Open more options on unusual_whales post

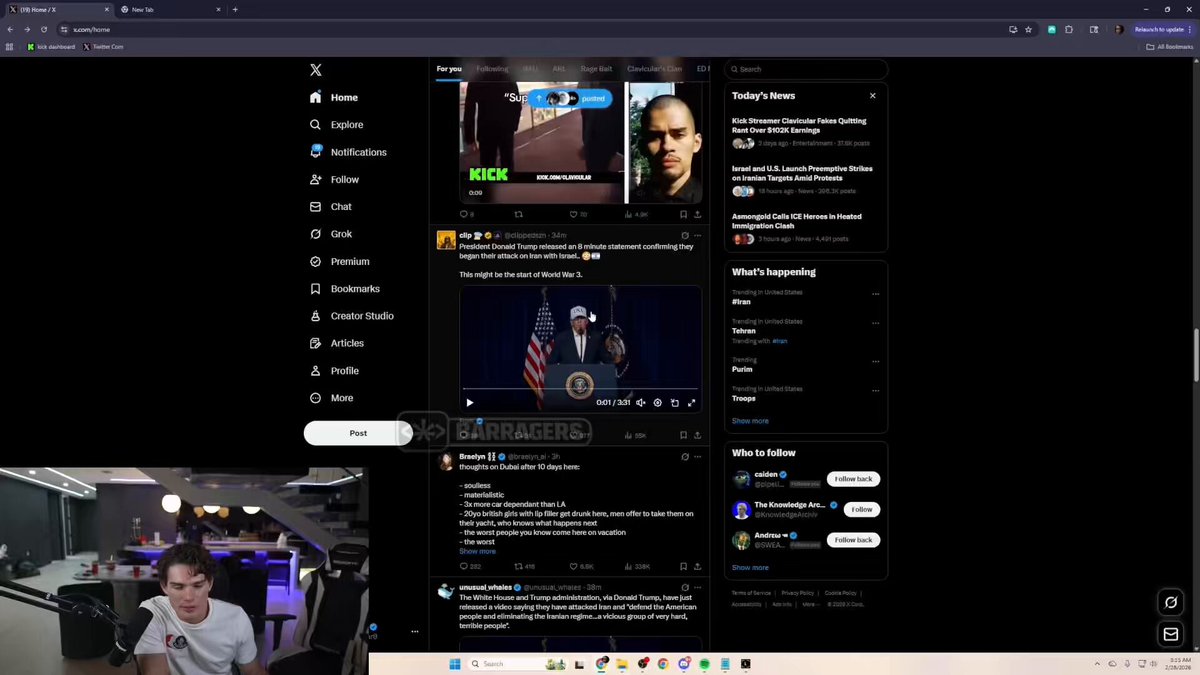click(x=697, y=587)
